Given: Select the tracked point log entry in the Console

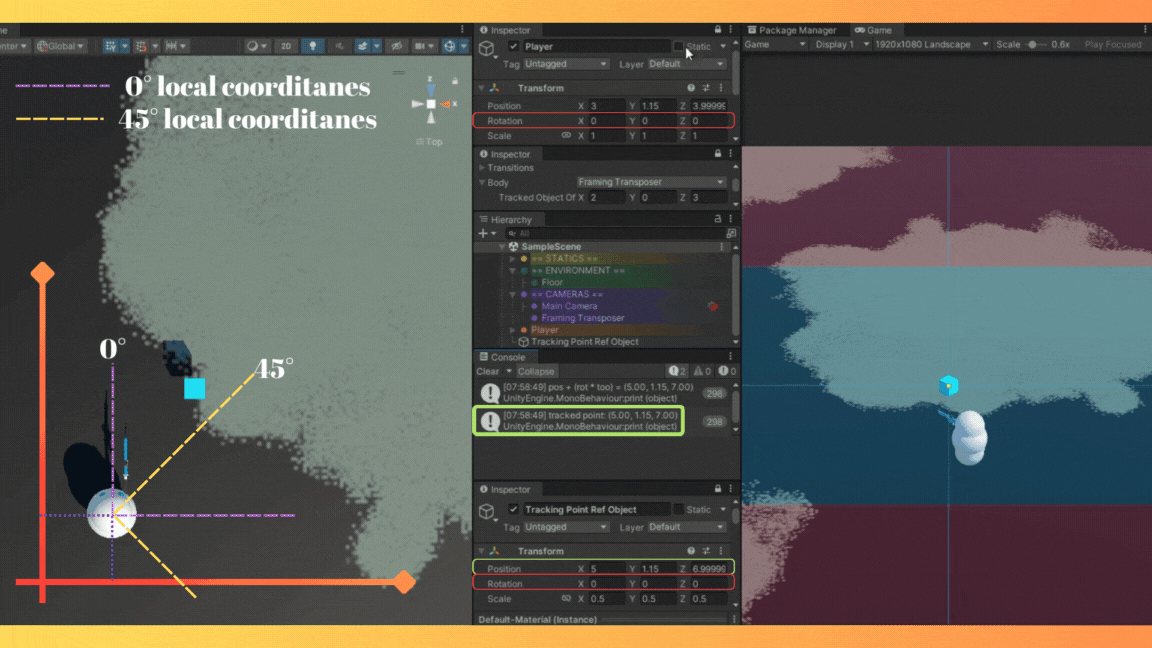Looking at the screenshot, I should tap(588, 417).
